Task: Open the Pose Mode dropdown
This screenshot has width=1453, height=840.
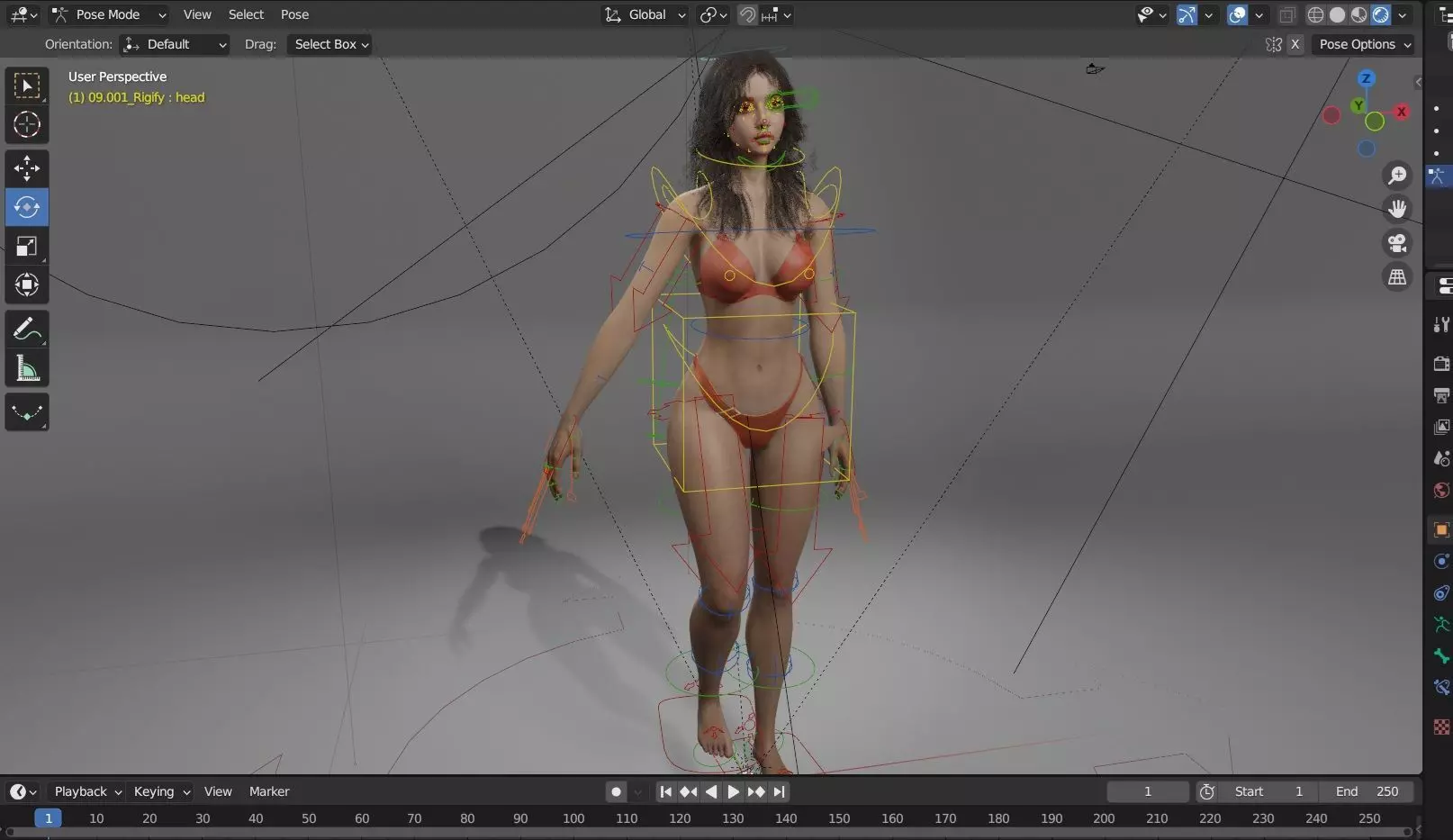Action: click(109, 14)
